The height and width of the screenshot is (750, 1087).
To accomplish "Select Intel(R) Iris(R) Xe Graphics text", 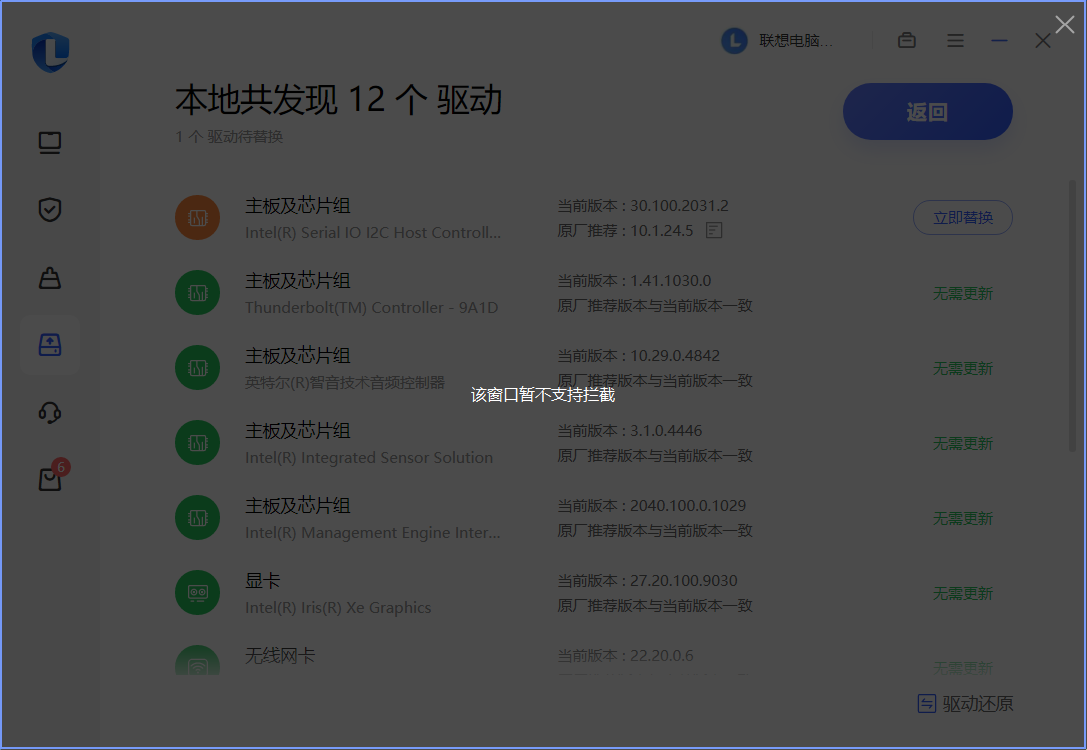I will coord(338,607).
